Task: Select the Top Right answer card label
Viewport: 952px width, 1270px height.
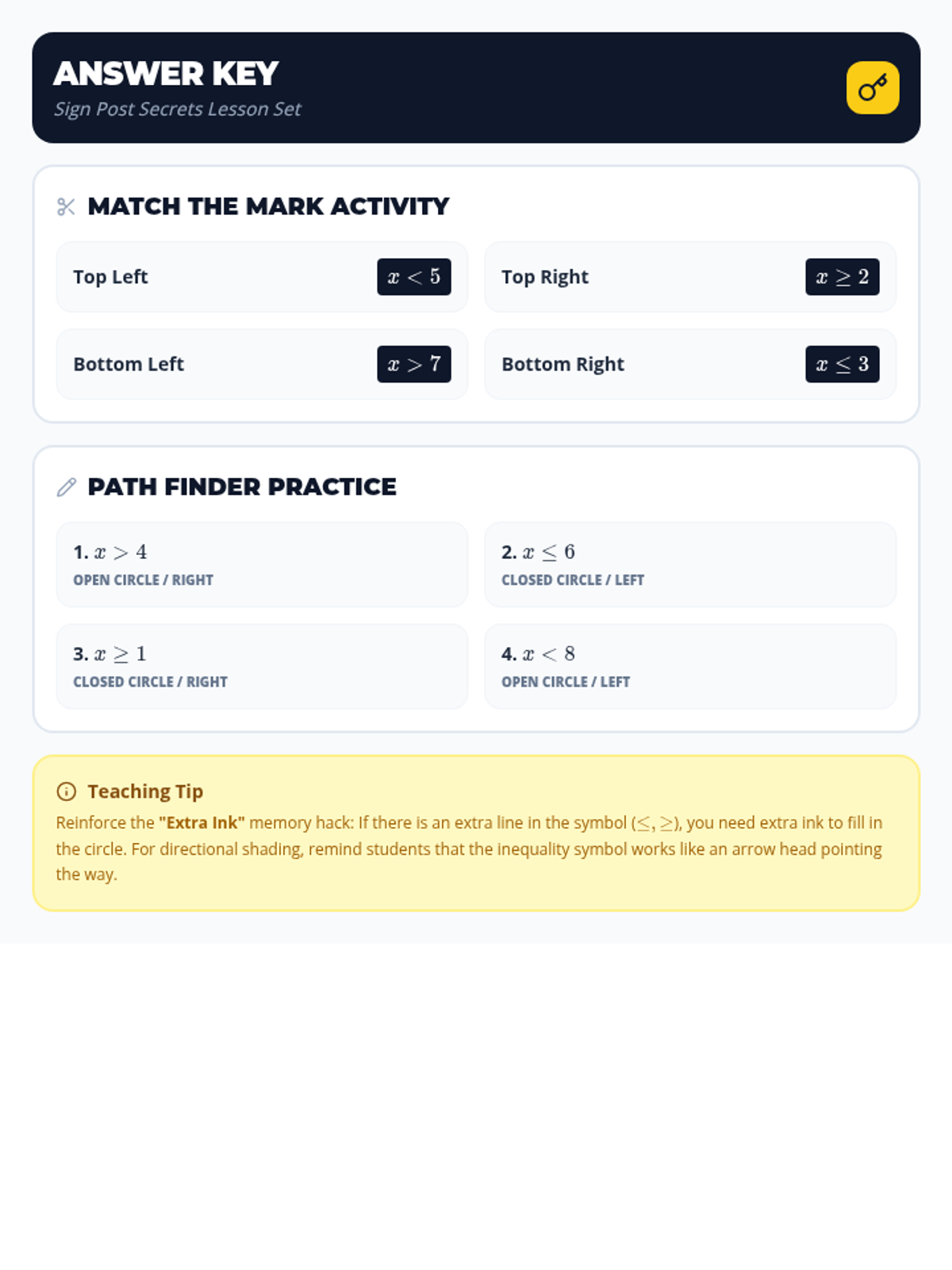Action: (x=545, y=277)
